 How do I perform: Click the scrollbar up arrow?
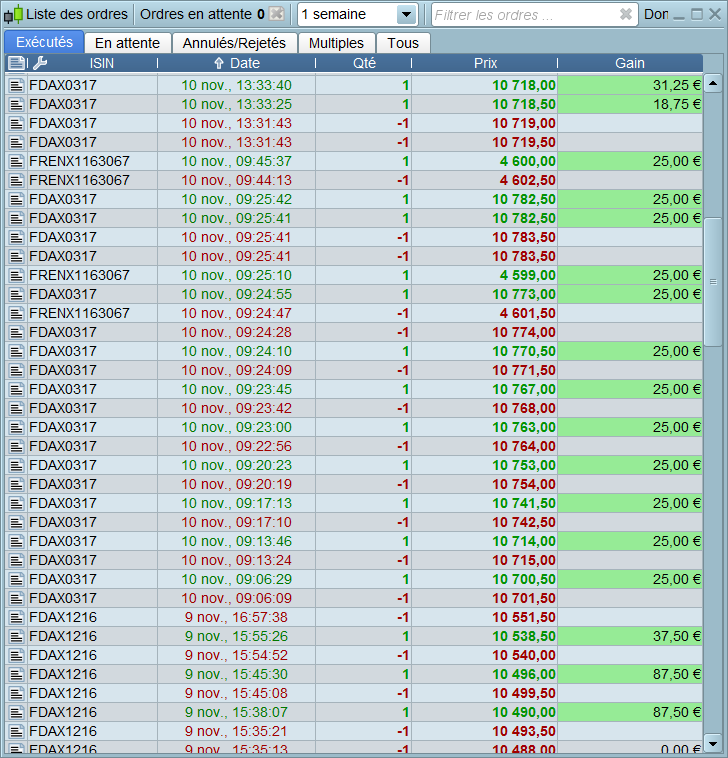713,83
